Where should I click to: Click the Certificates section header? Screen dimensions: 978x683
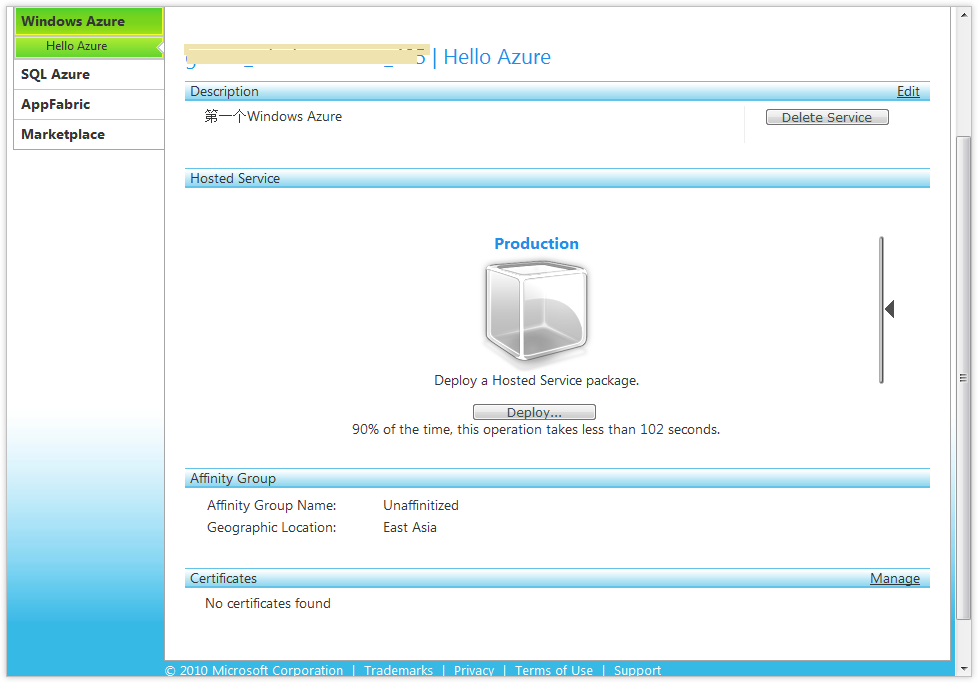557,579
